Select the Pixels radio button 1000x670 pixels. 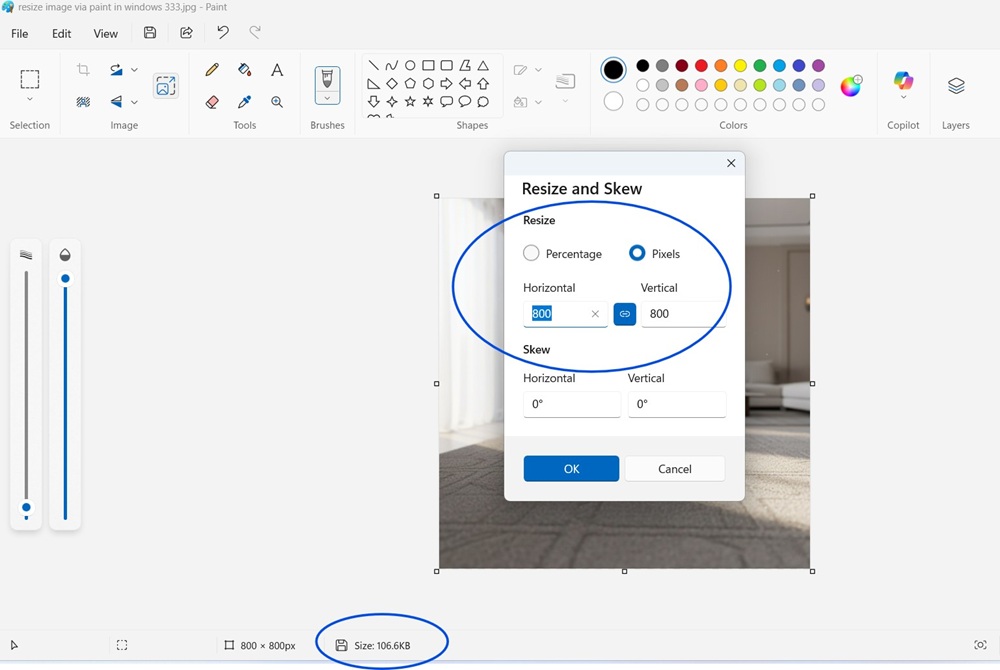pos(637,254)
